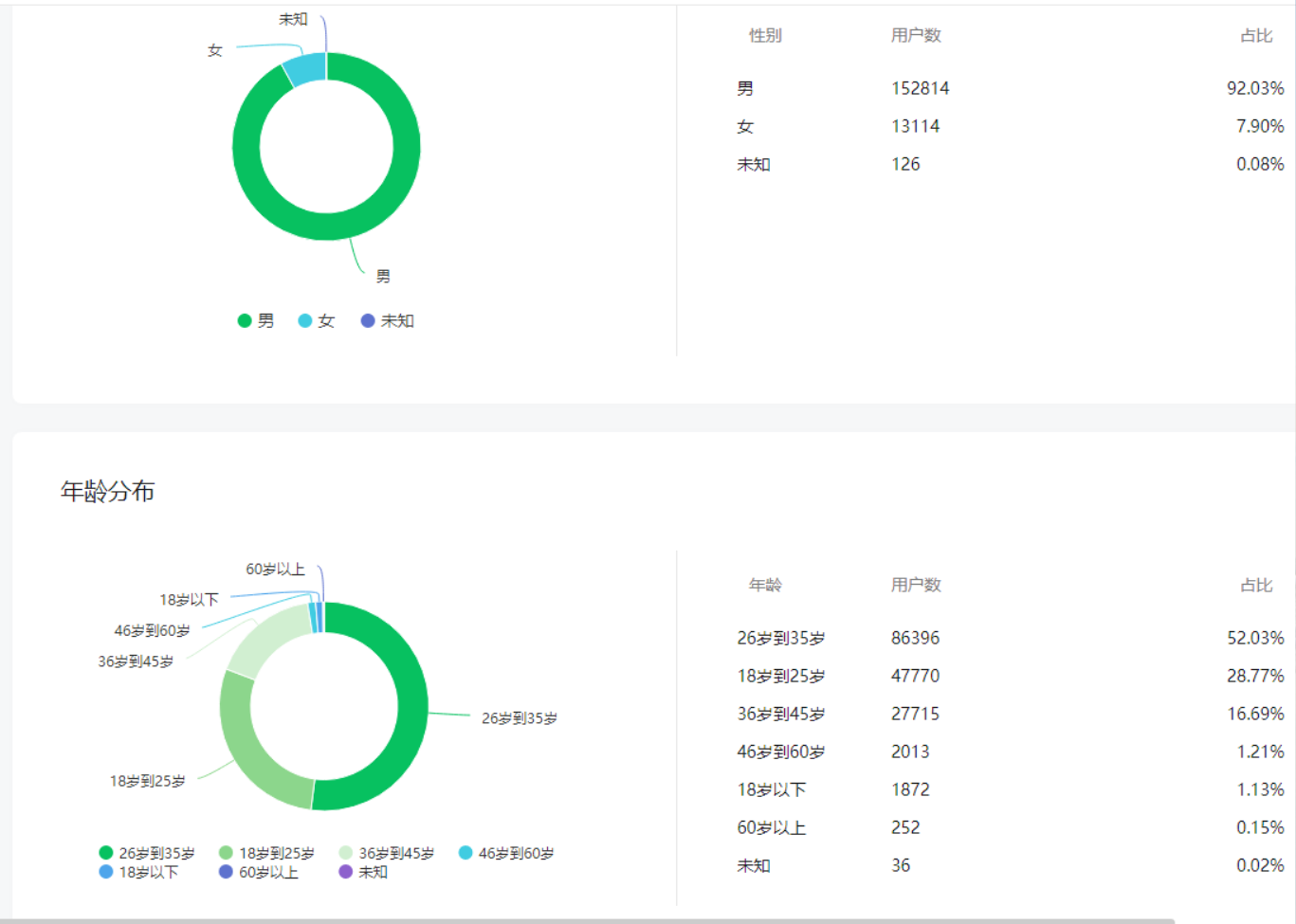Click the 年龄 column header
The image size is (1296, 924).
(x=765, y=585)
